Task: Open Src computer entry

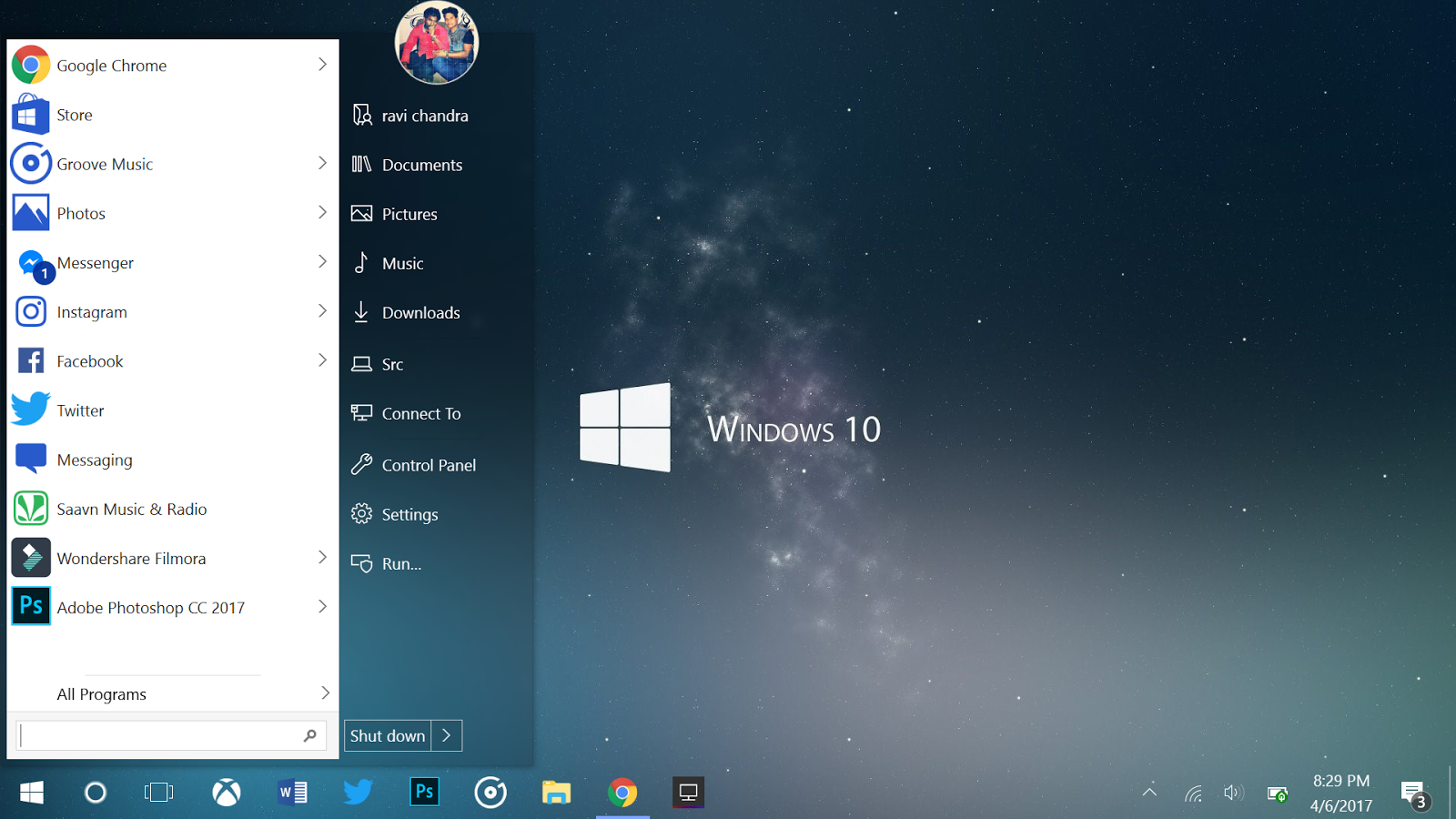Action: point(379,364)
